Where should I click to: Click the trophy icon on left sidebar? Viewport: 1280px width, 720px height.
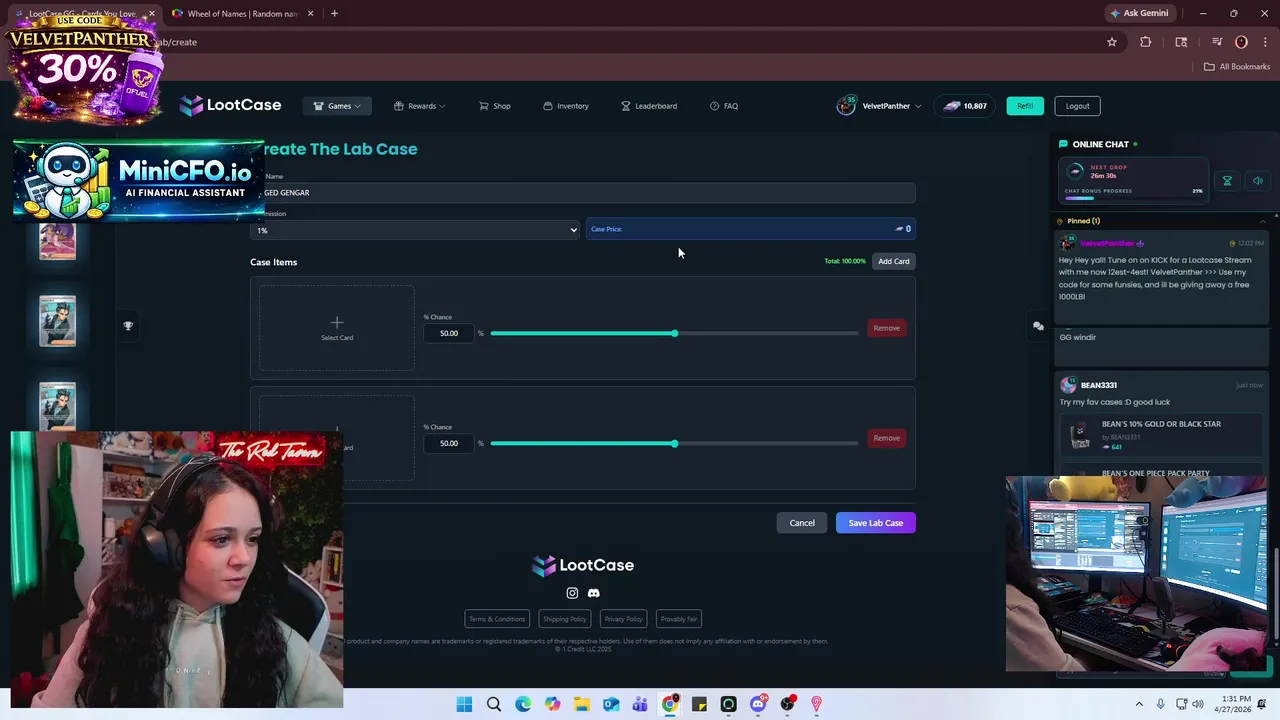click(x=128, y=326)
